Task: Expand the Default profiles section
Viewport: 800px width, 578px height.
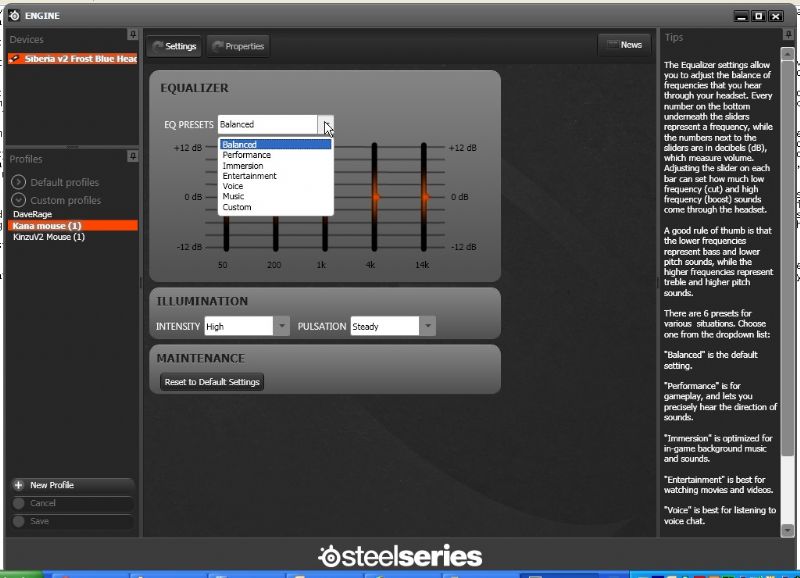Action: 18,182
